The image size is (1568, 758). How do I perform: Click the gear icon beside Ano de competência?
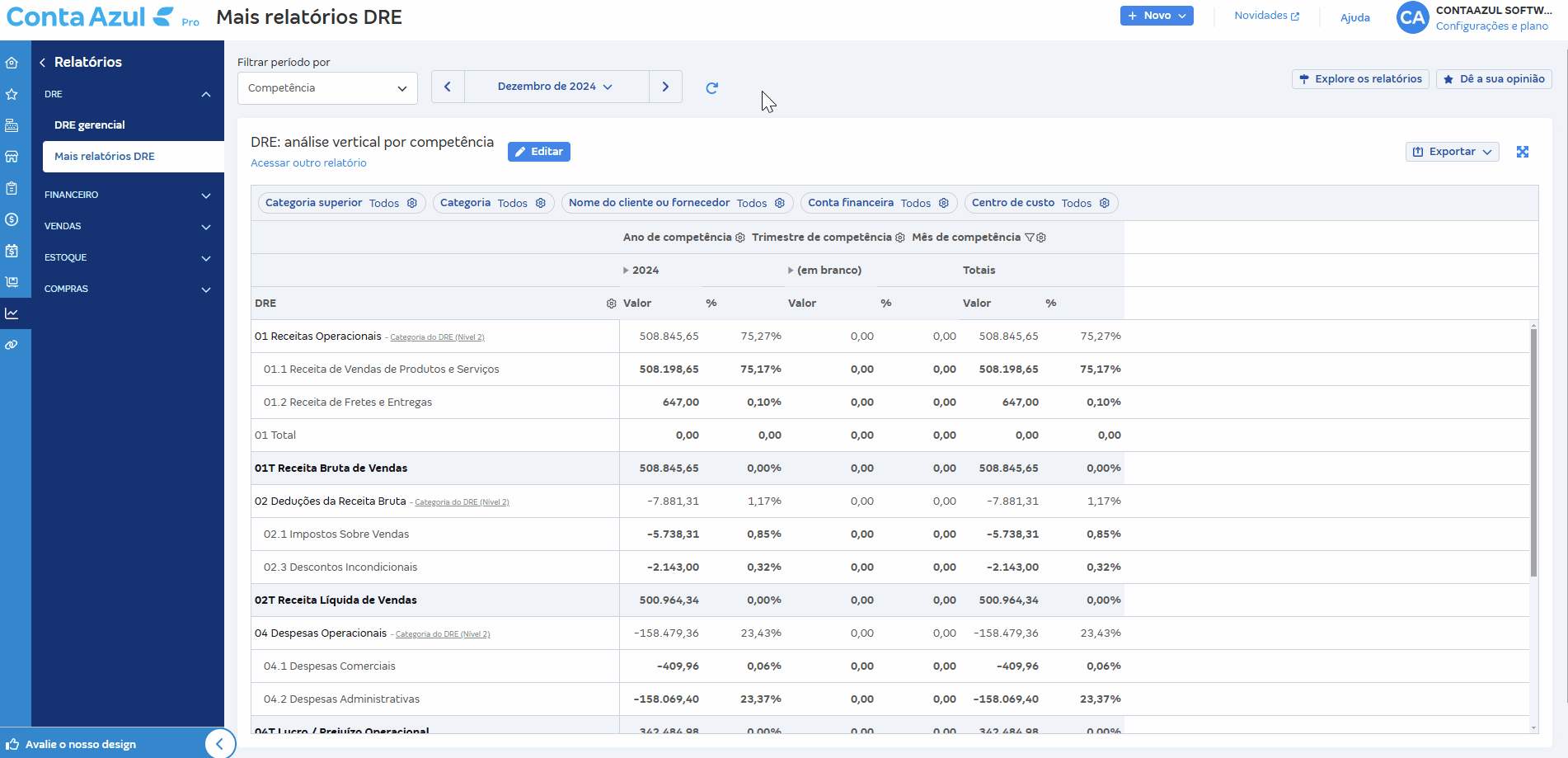(x=740, y=238)
